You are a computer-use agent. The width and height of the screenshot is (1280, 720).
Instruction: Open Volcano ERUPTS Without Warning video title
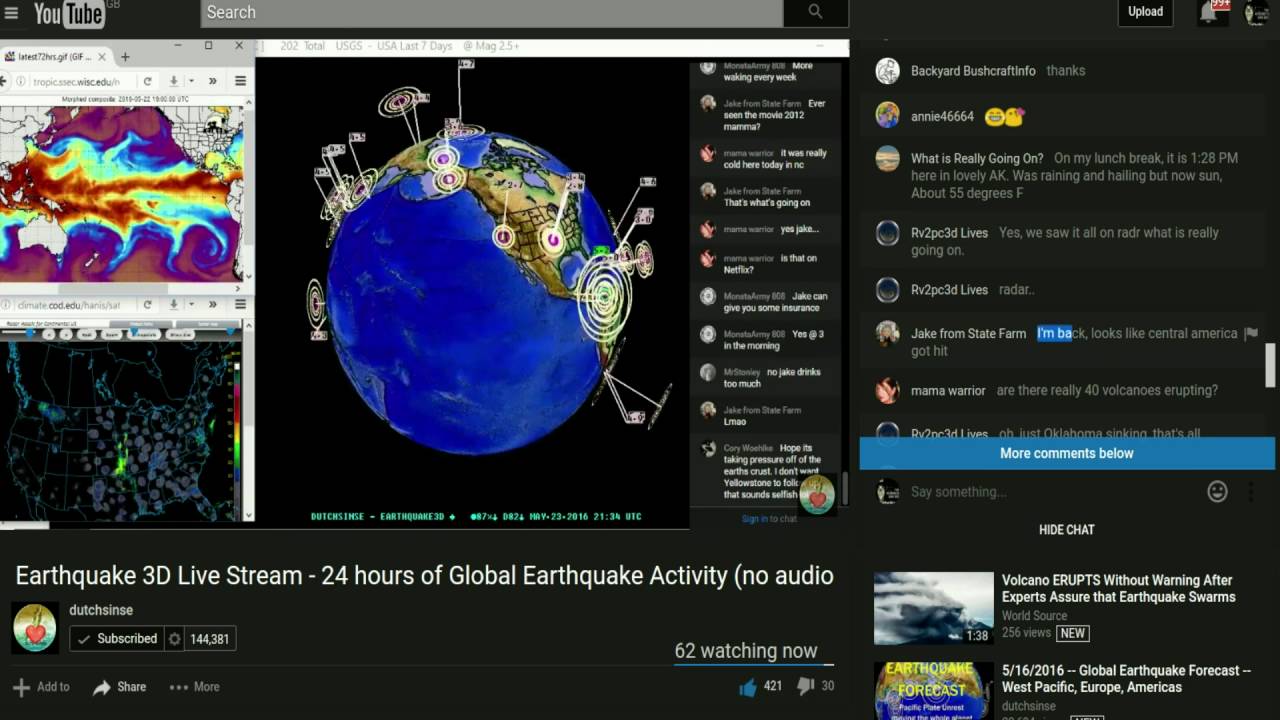[1119, 588]
